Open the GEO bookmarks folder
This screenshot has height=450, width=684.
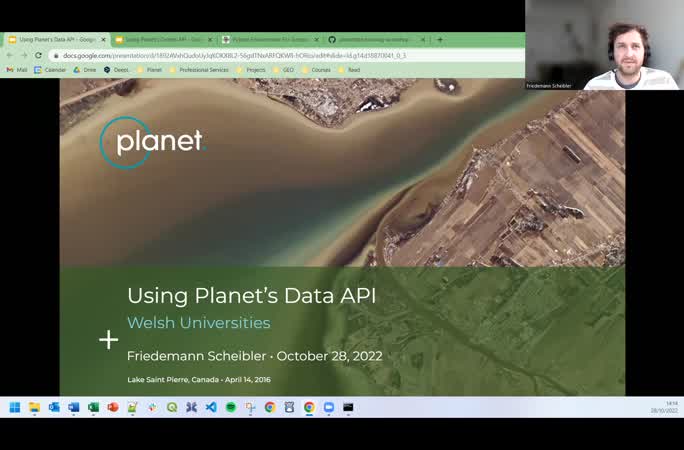[x=283, y=70]
